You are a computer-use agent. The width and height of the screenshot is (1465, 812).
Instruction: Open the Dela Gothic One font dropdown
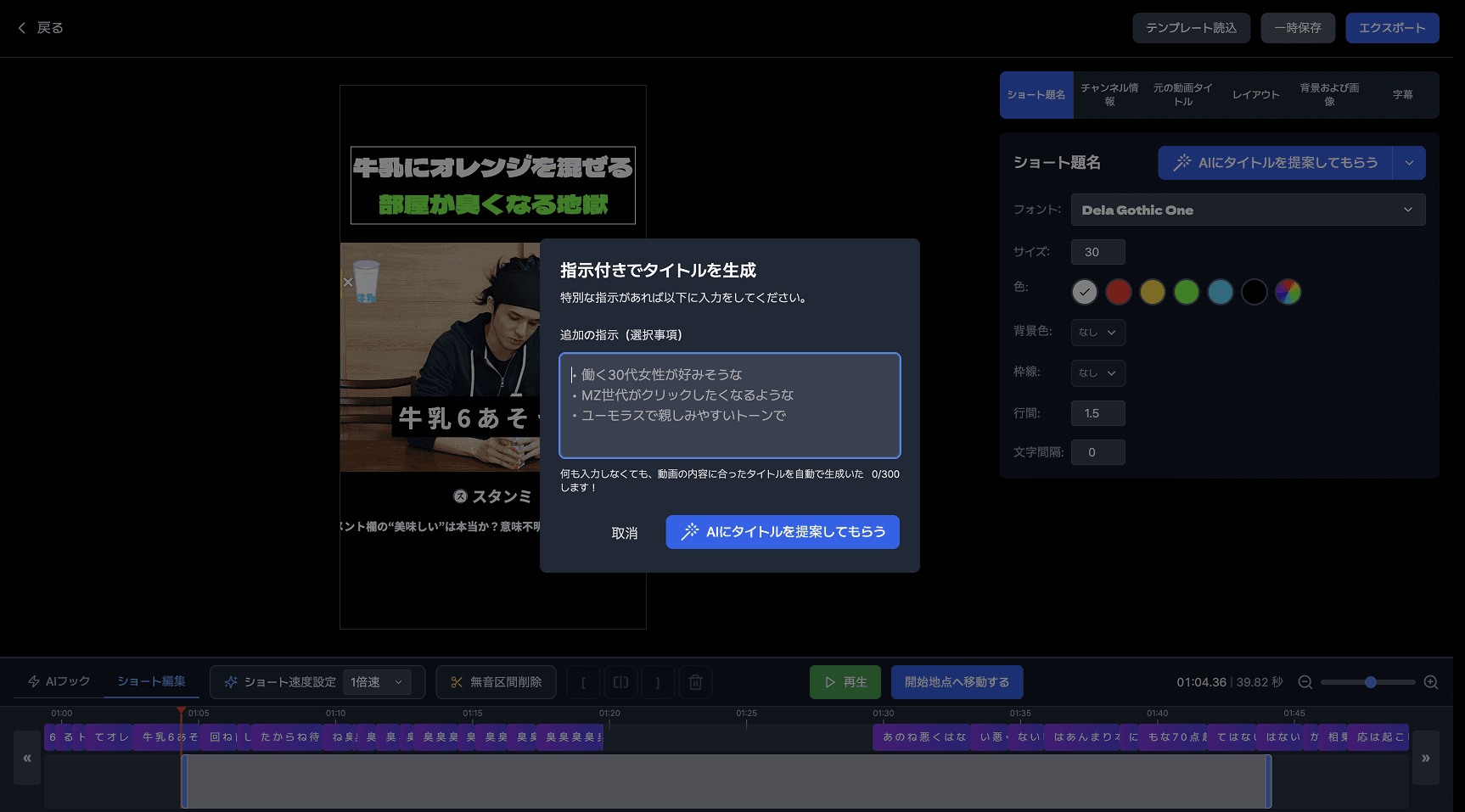click(1248, 210)
